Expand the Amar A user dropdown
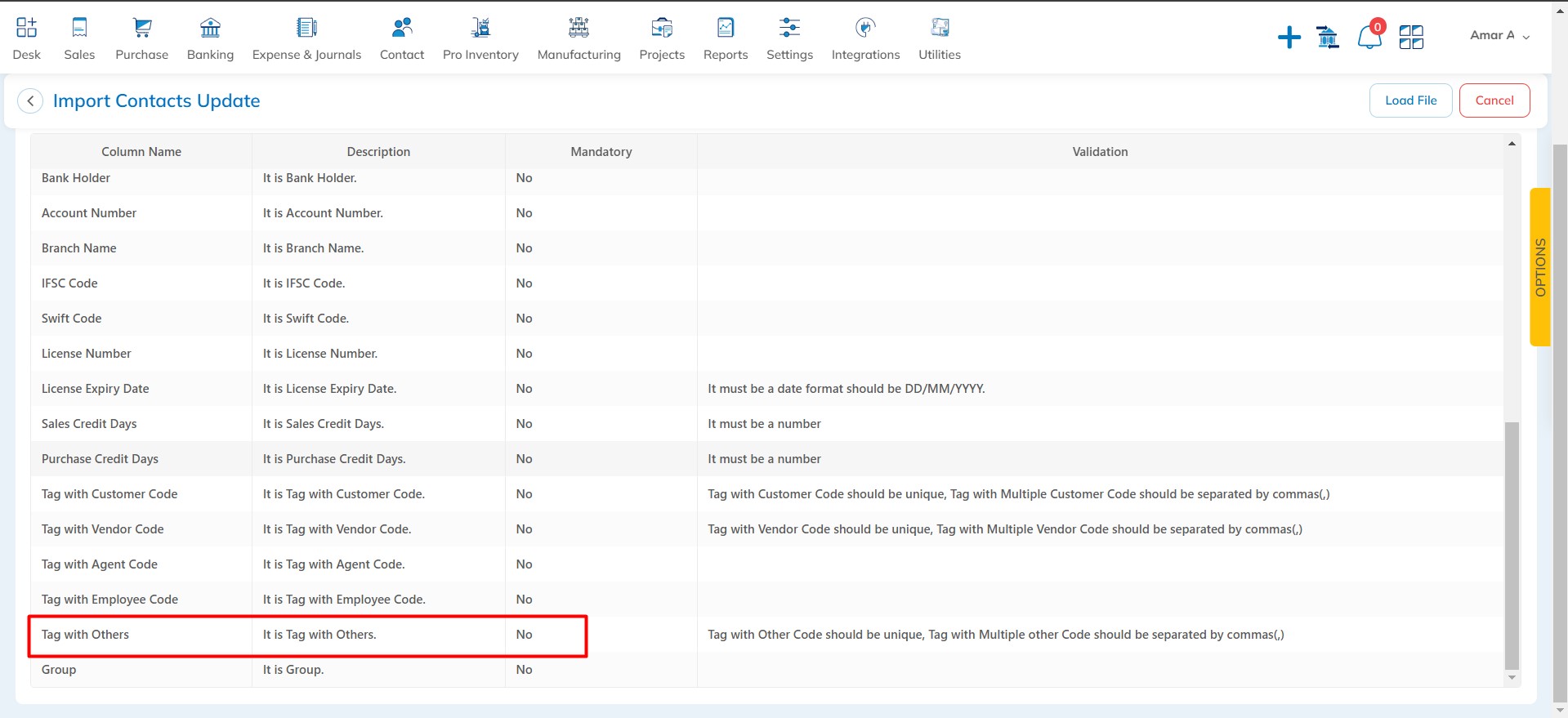Image resolution: width=1568 pixels, height=718 pixels. tap(1499, 35)
